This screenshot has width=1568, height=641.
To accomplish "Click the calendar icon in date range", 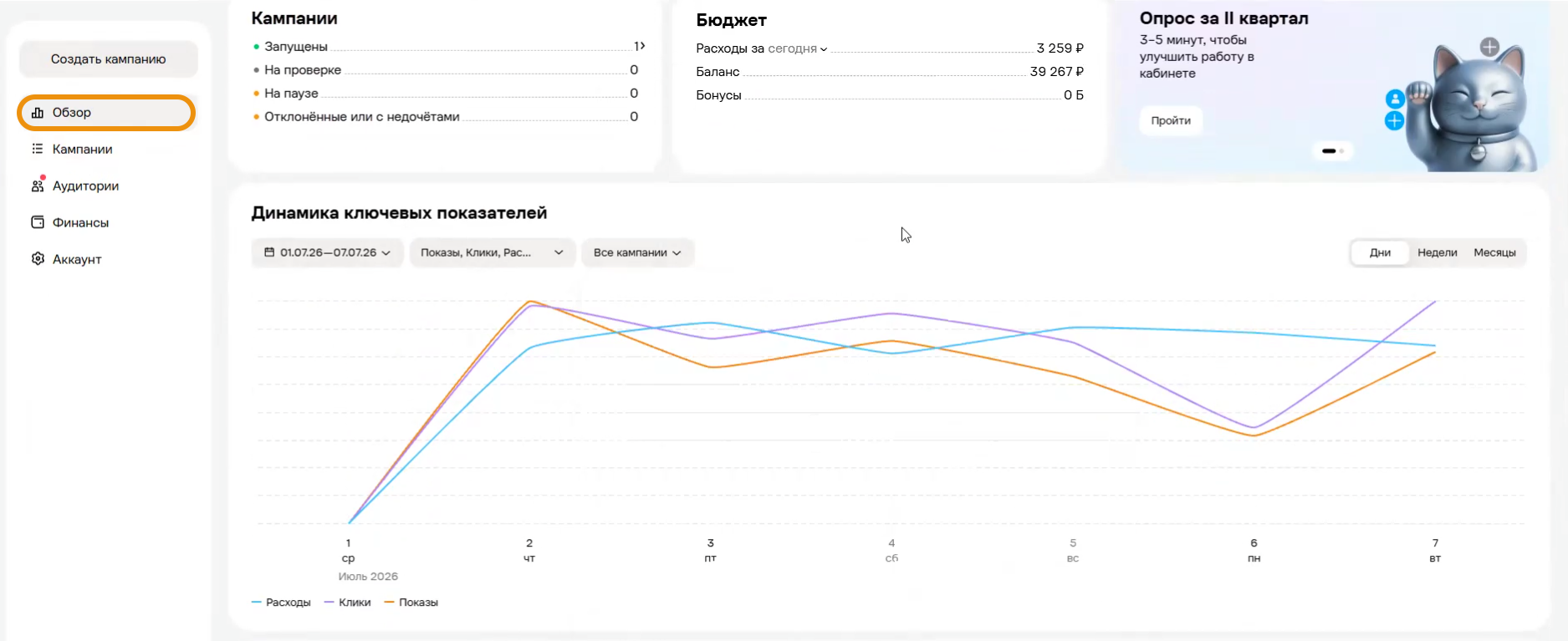I will point(269,252).
